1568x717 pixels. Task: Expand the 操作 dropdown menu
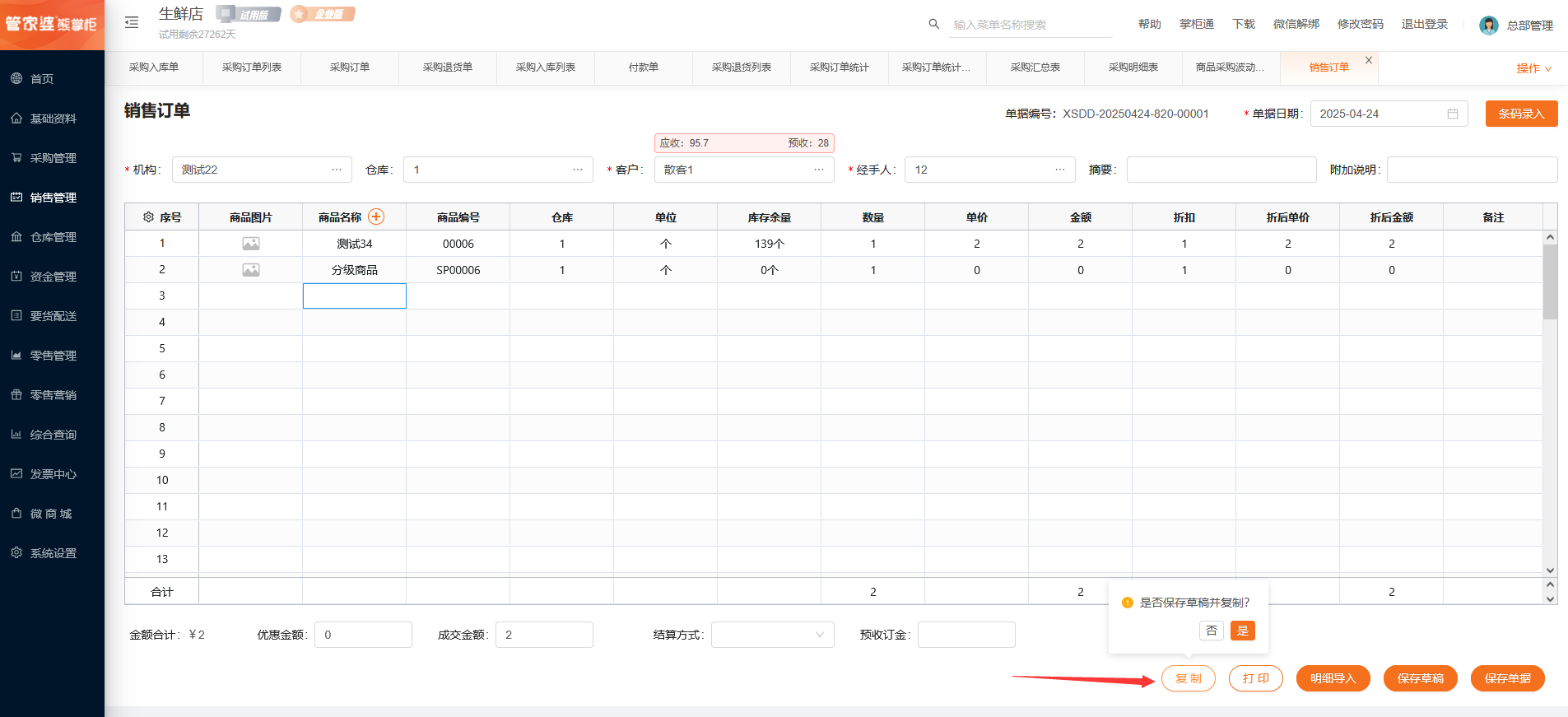(x=1533, y=68)
